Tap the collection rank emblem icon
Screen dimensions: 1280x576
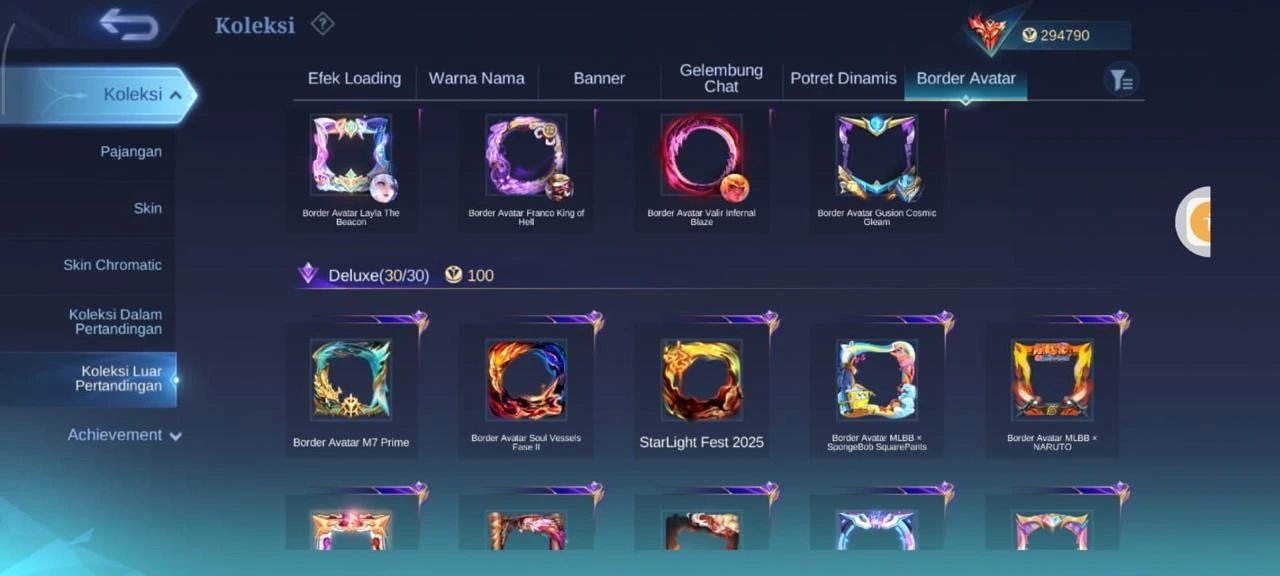(987, 32)
